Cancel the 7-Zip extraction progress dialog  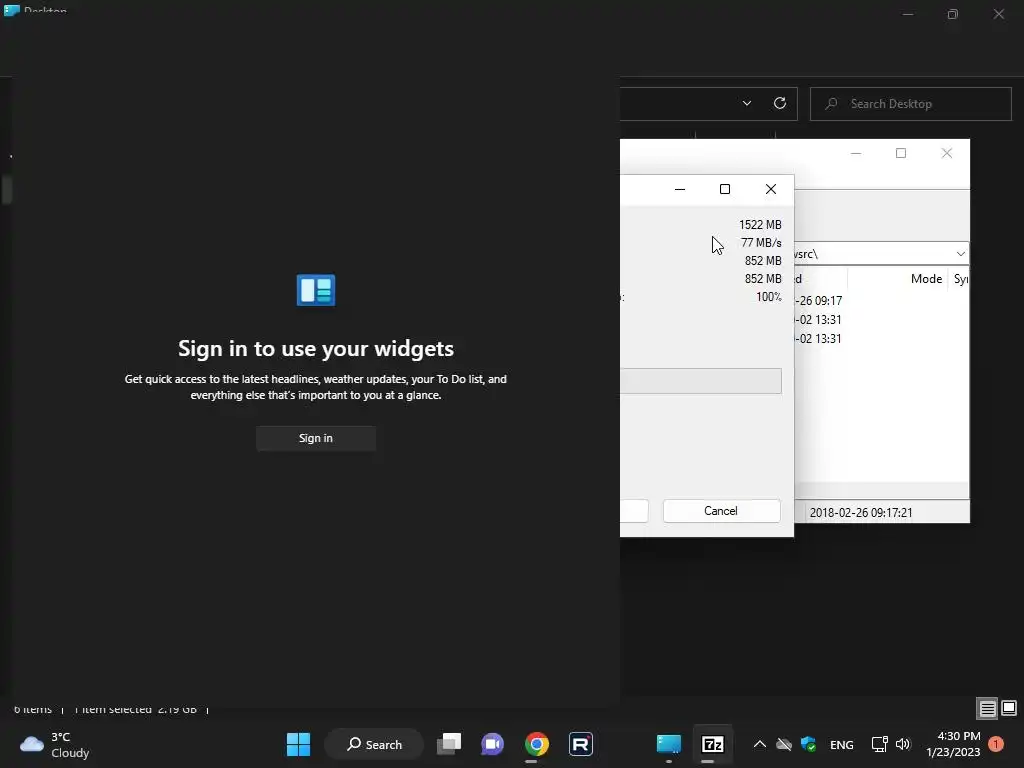click(721, 511)
